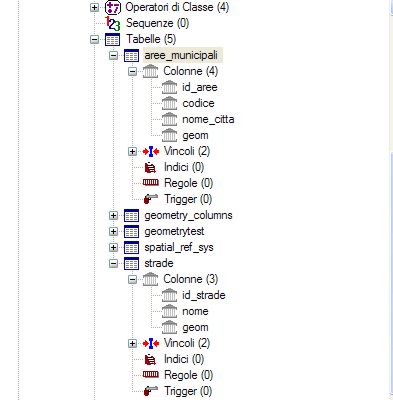The image size is (393, 400).
Task: Select Regole (0) label under aree_municipali
Action: coord(188,183)
